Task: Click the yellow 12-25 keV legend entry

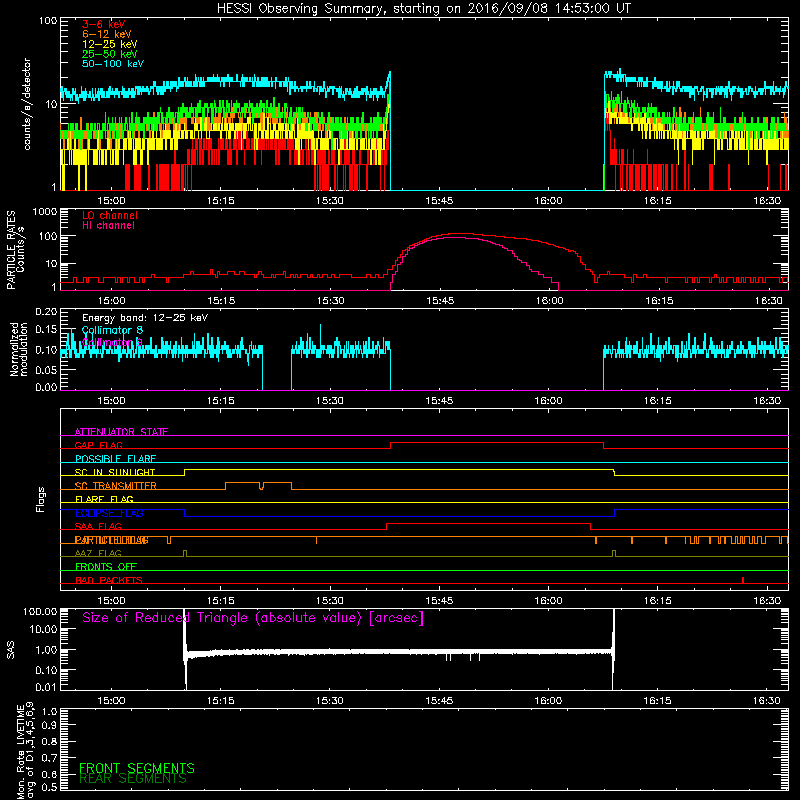Action: pos(110,44)
